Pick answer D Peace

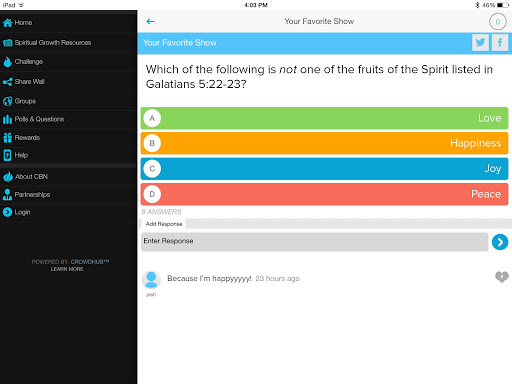(x=324, y=194)
